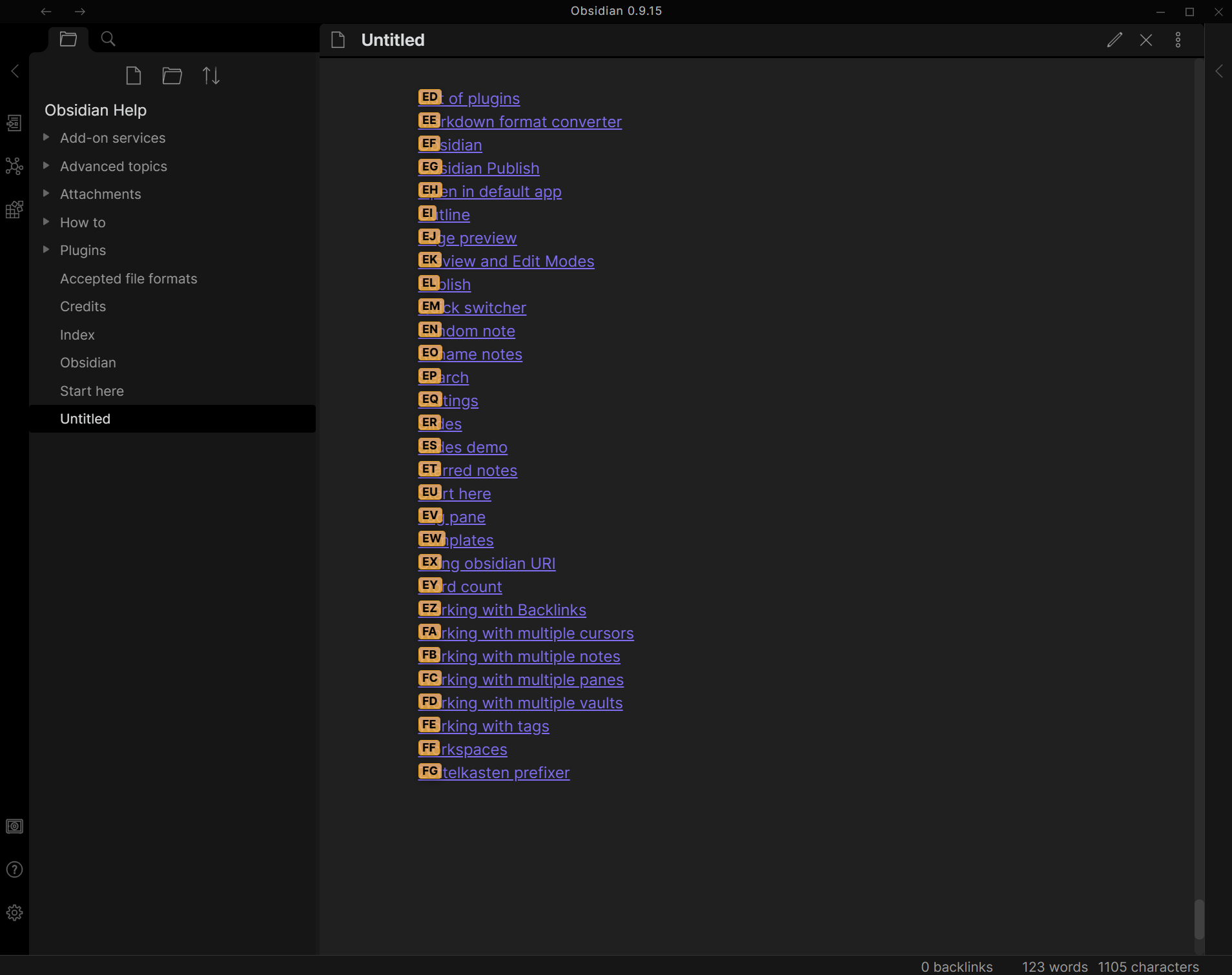Follow the Slides demo link
Screen dimensions: 1232x975
462,447
